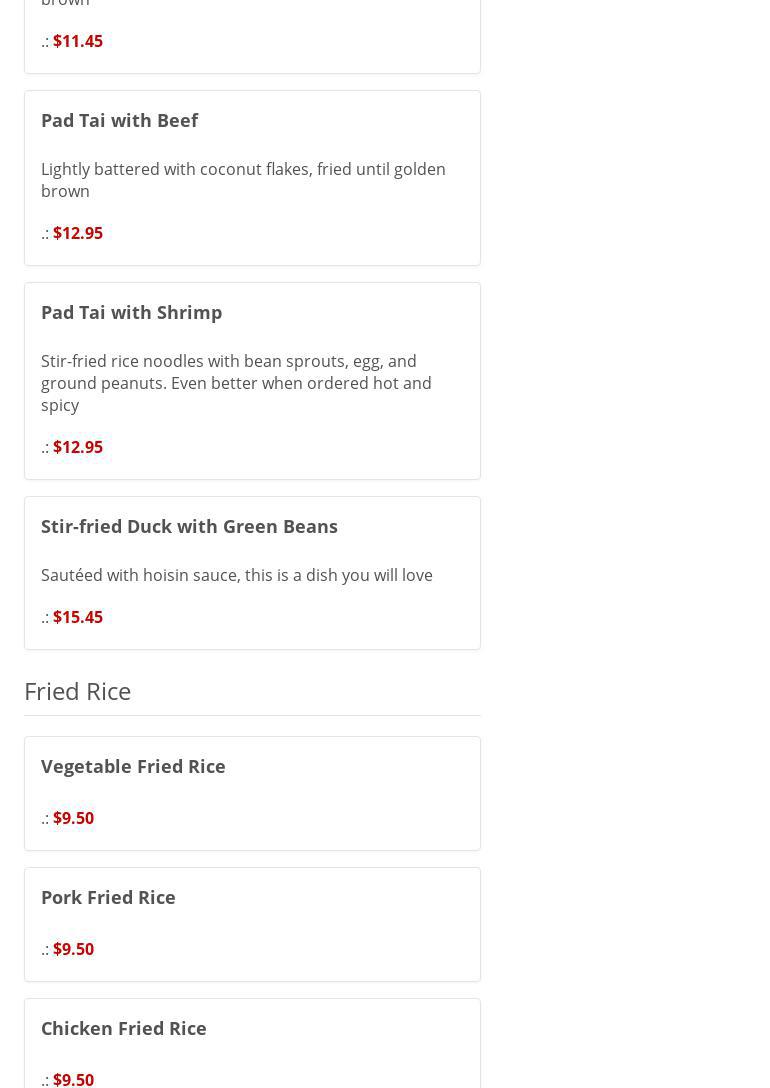Open the Pad Tai with Beef item

119,120
